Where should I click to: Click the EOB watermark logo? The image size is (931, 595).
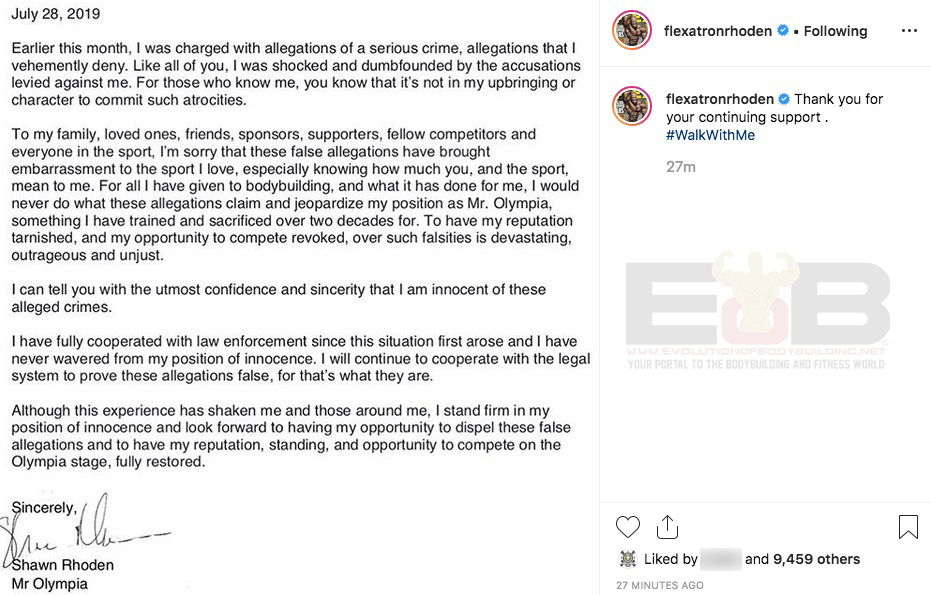(757, 305)
